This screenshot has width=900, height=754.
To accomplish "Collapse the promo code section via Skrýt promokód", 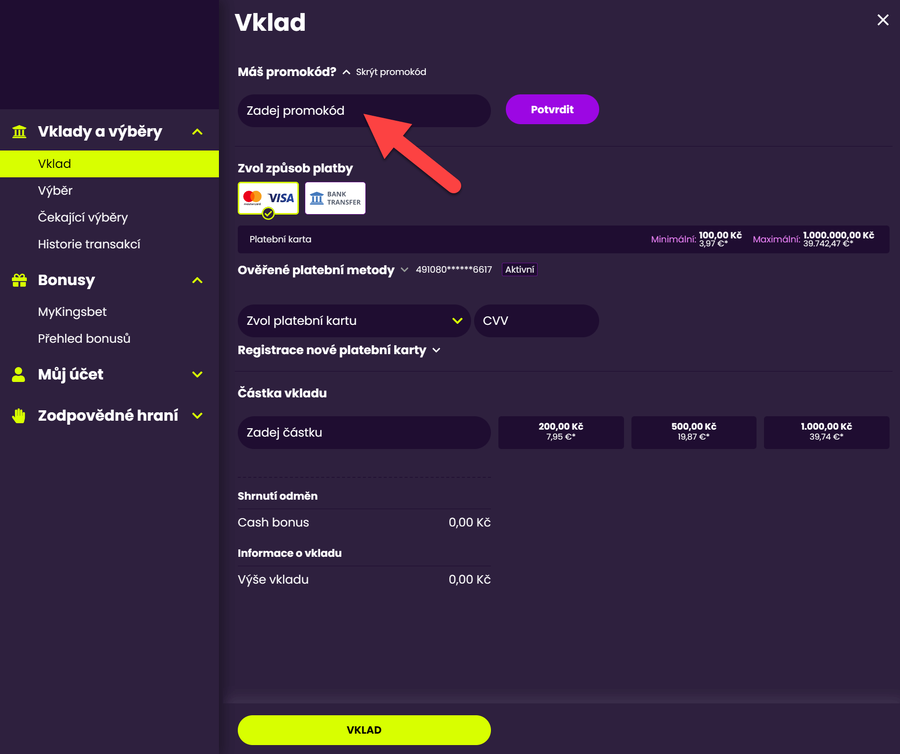I will 393,71.
